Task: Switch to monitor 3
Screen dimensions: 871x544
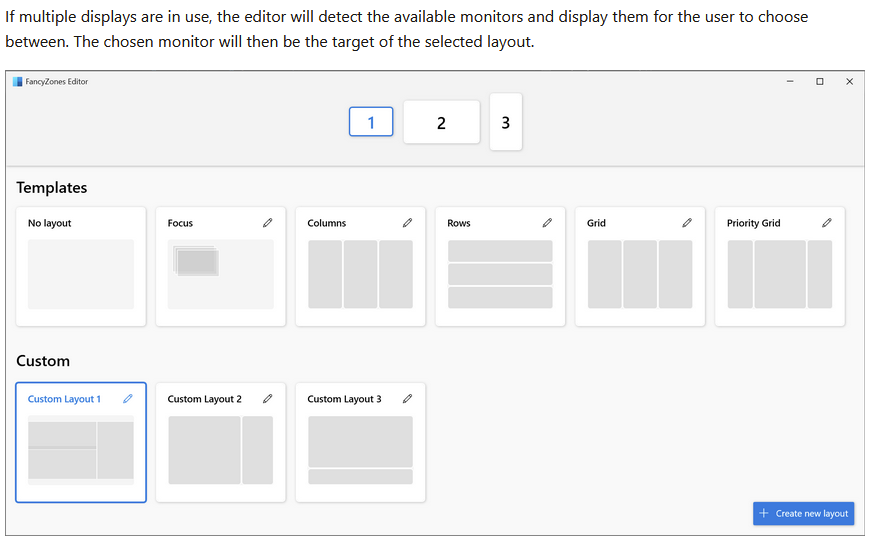Action: (x=505, y=122)
